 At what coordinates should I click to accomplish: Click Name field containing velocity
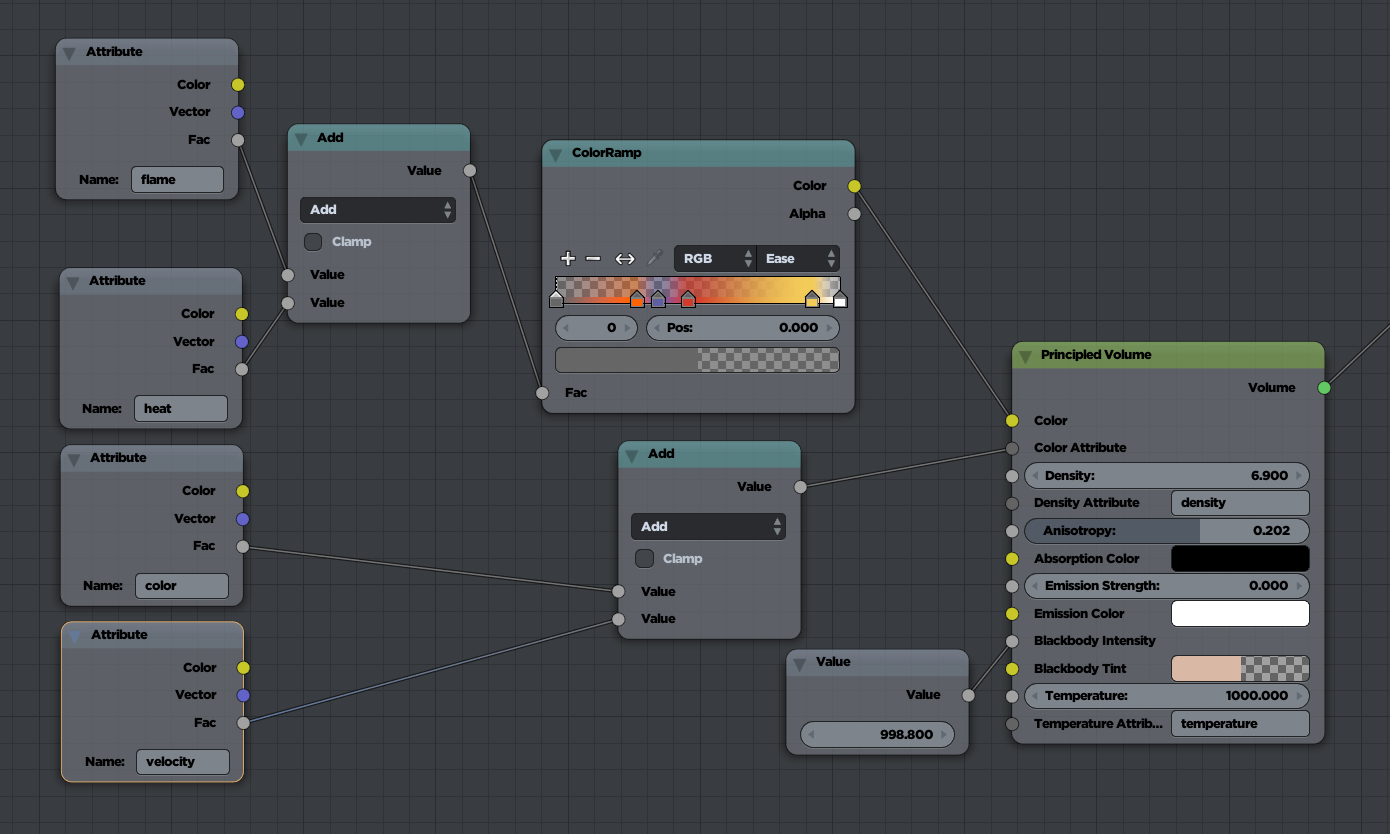(183, 762)
